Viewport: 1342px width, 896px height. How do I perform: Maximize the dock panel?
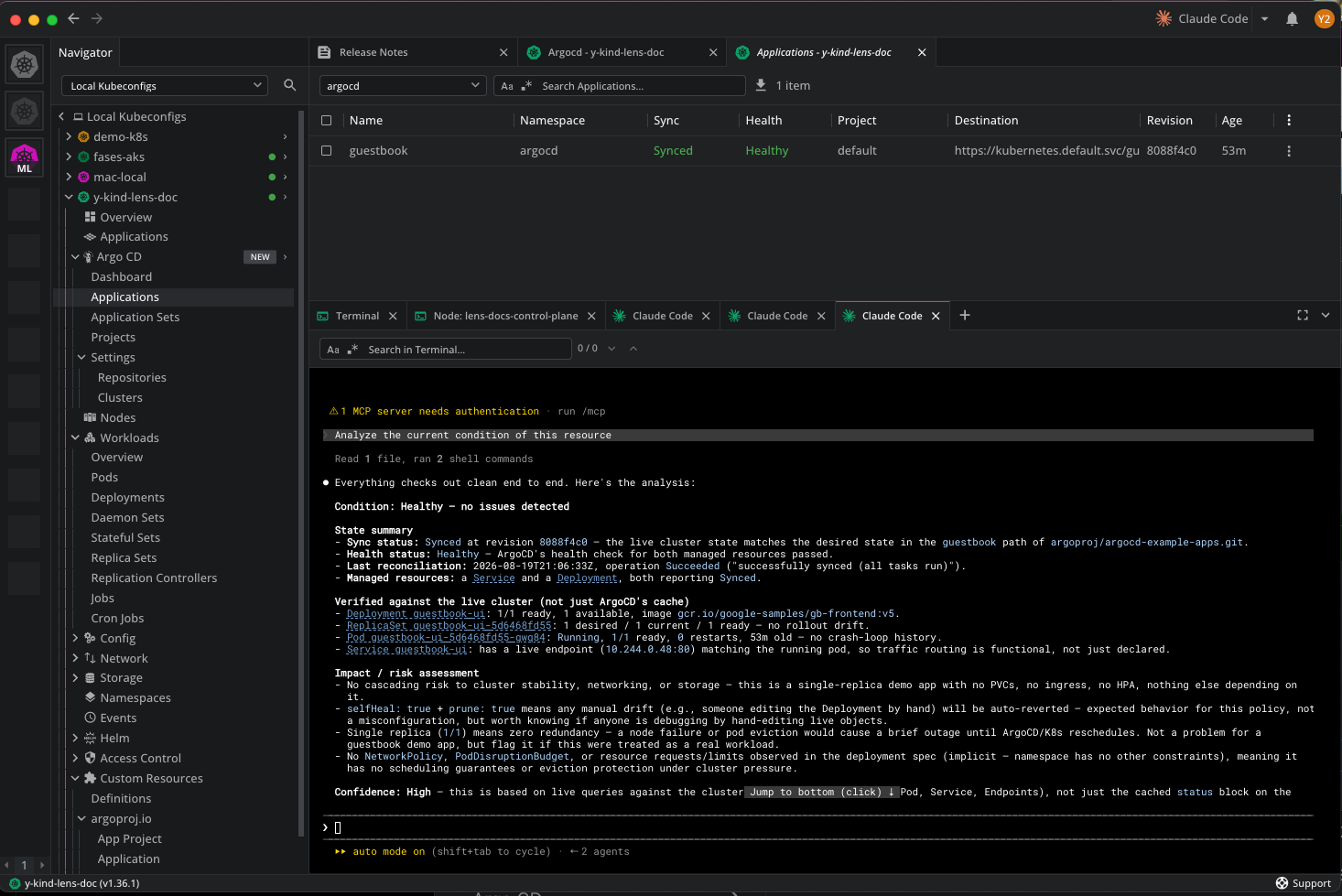click(1303, 315)
